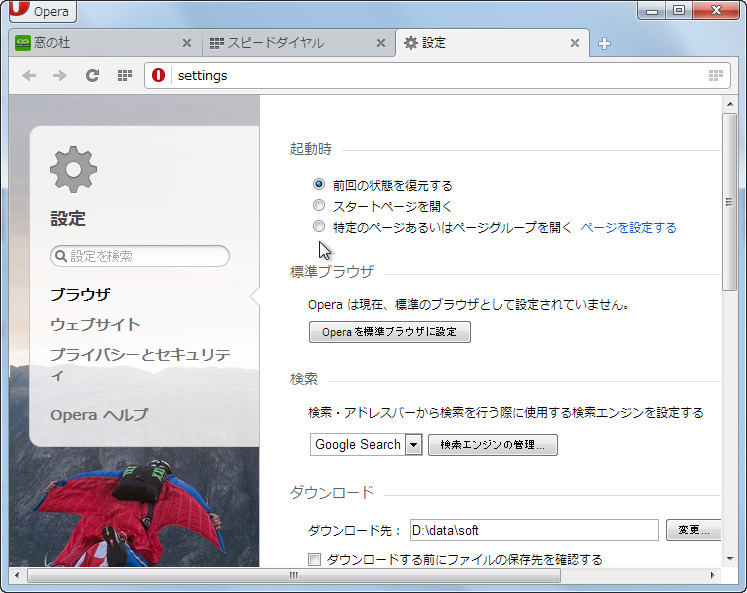
Task: Click the 起動時 section heading
Action: 311,149
